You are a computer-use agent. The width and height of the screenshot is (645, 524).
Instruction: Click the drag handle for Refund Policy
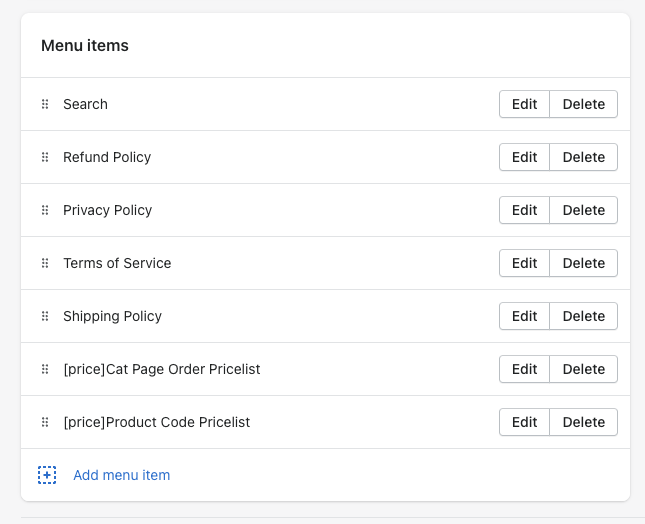click(45, 157)
